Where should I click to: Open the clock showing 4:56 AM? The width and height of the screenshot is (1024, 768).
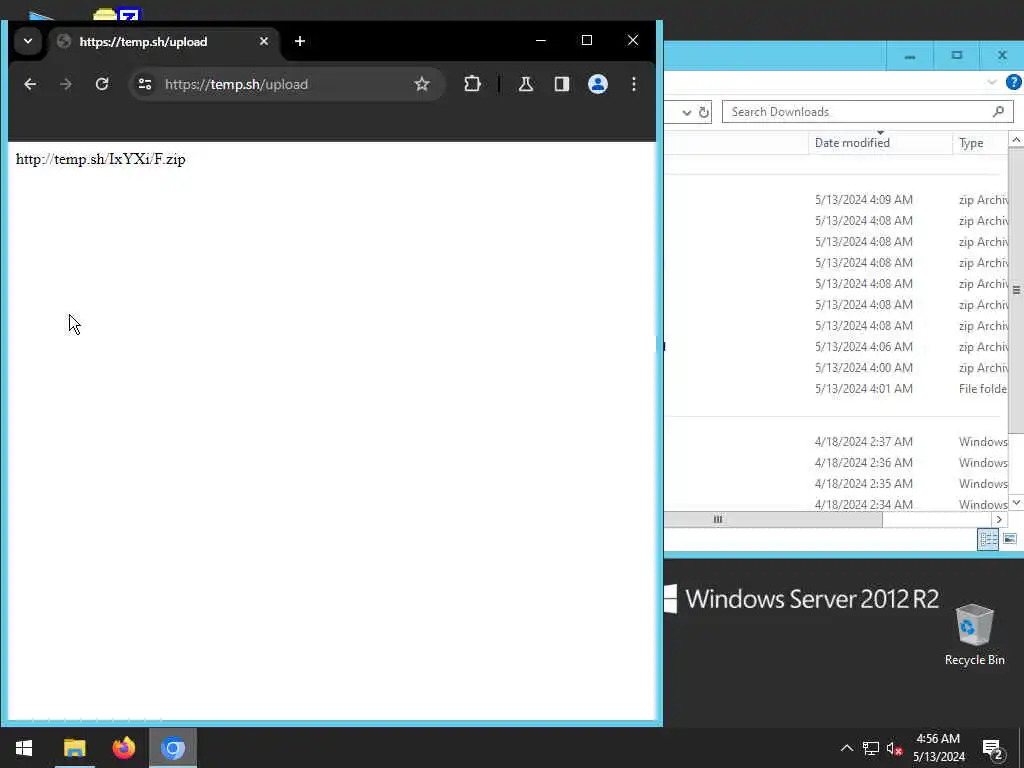[x=938, y=748]
